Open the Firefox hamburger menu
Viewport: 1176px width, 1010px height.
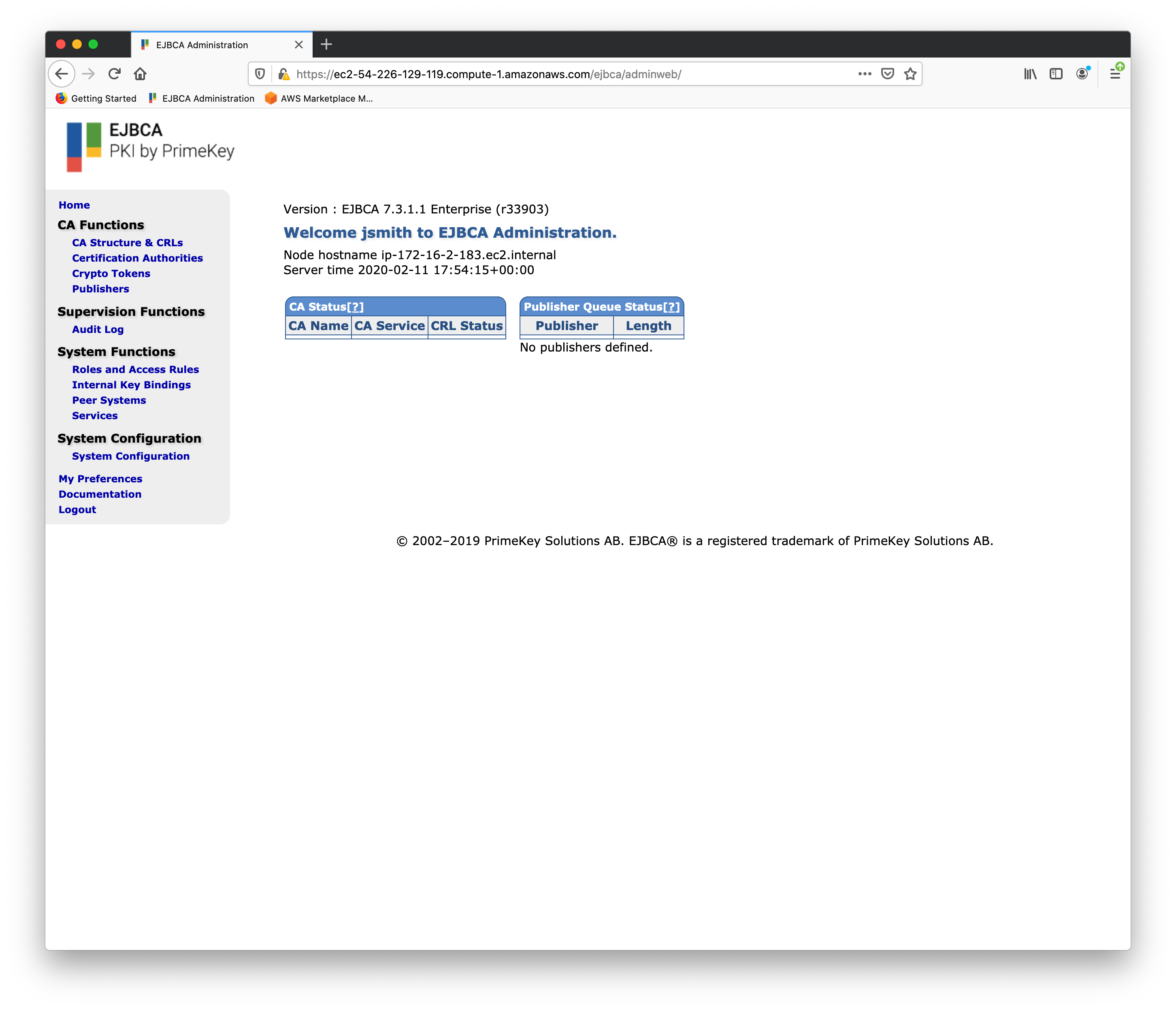tap(1115, 74)
